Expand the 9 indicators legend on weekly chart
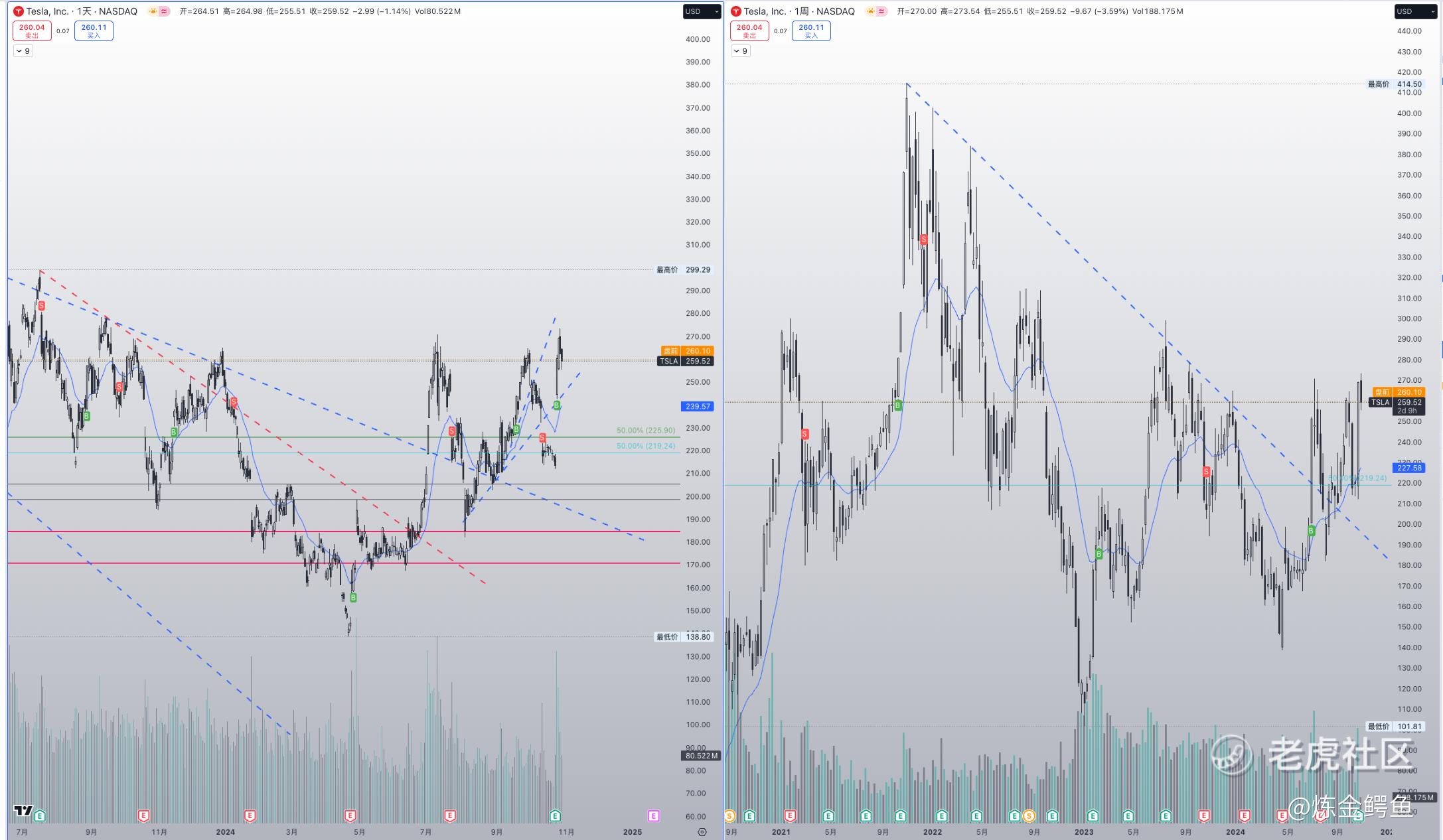 pyautogui.click(x=741, y=51)
